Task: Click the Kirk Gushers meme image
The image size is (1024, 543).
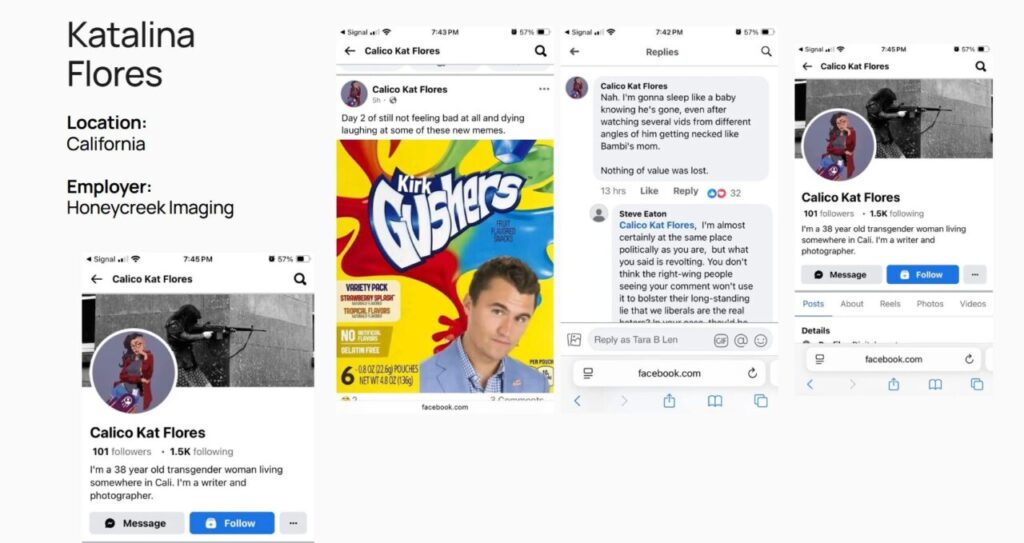Action: click(x=445, y=265)
